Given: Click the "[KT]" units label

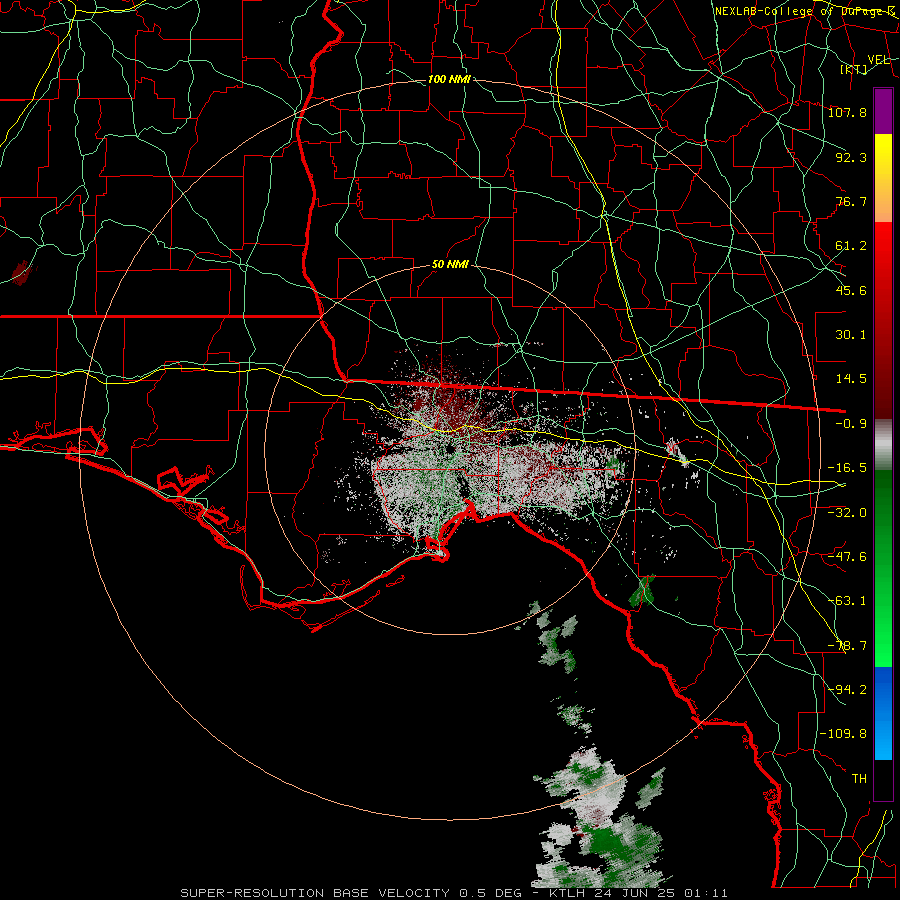Looking at the screenshot, I should pyautogui.click(x=854, y=69).
